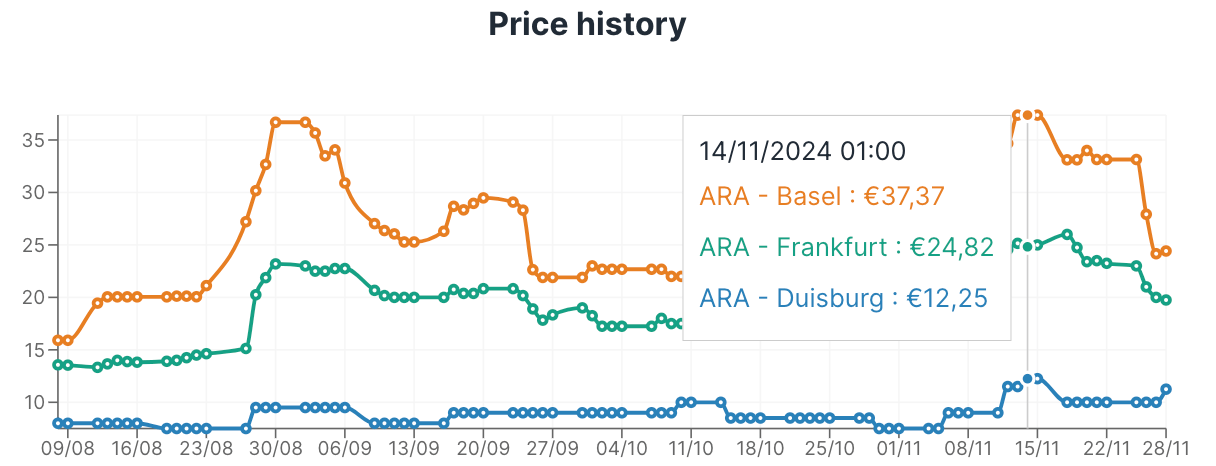Click the 10 value label on y-axis

[x=33, y=402]
